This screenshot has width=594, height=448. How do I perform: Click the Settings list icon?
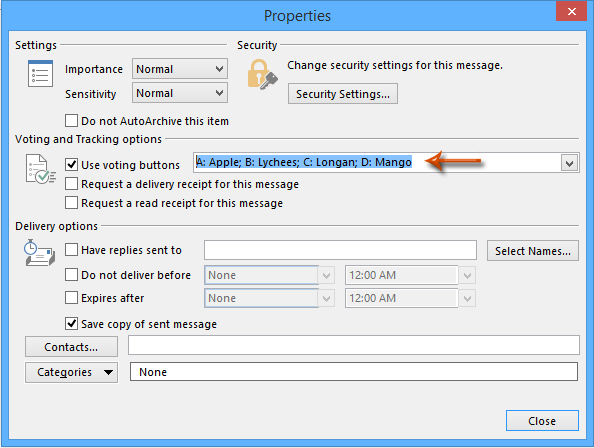[40, 73]
